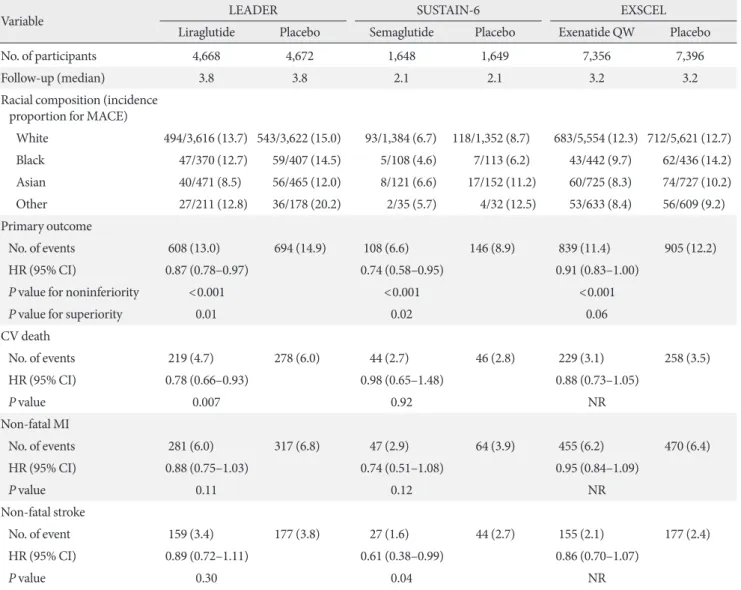The width and height of the screenshot is (741, 590).
Task: Click the cell '40/471 (8.5)'
Action: pos(210,182)
